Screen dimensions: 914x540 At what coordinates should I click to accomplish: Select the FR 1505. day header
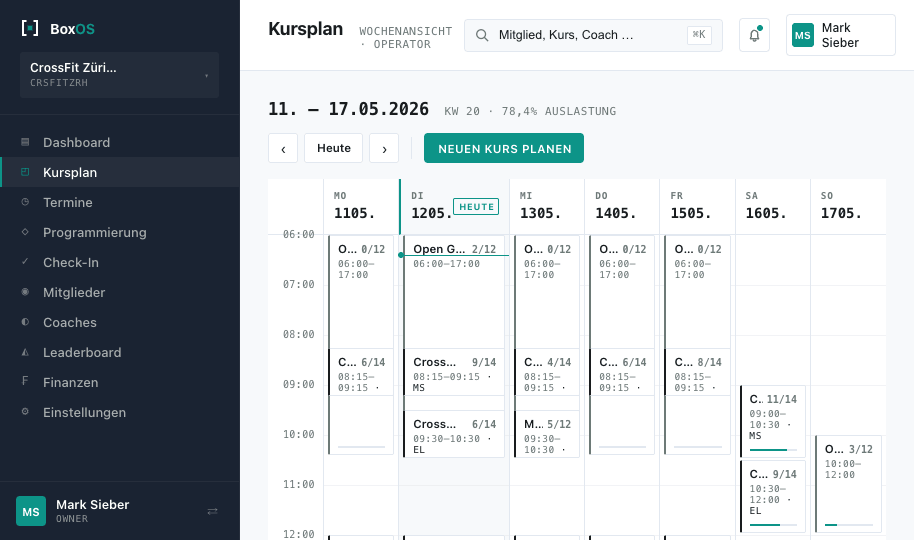pos(698,206)
